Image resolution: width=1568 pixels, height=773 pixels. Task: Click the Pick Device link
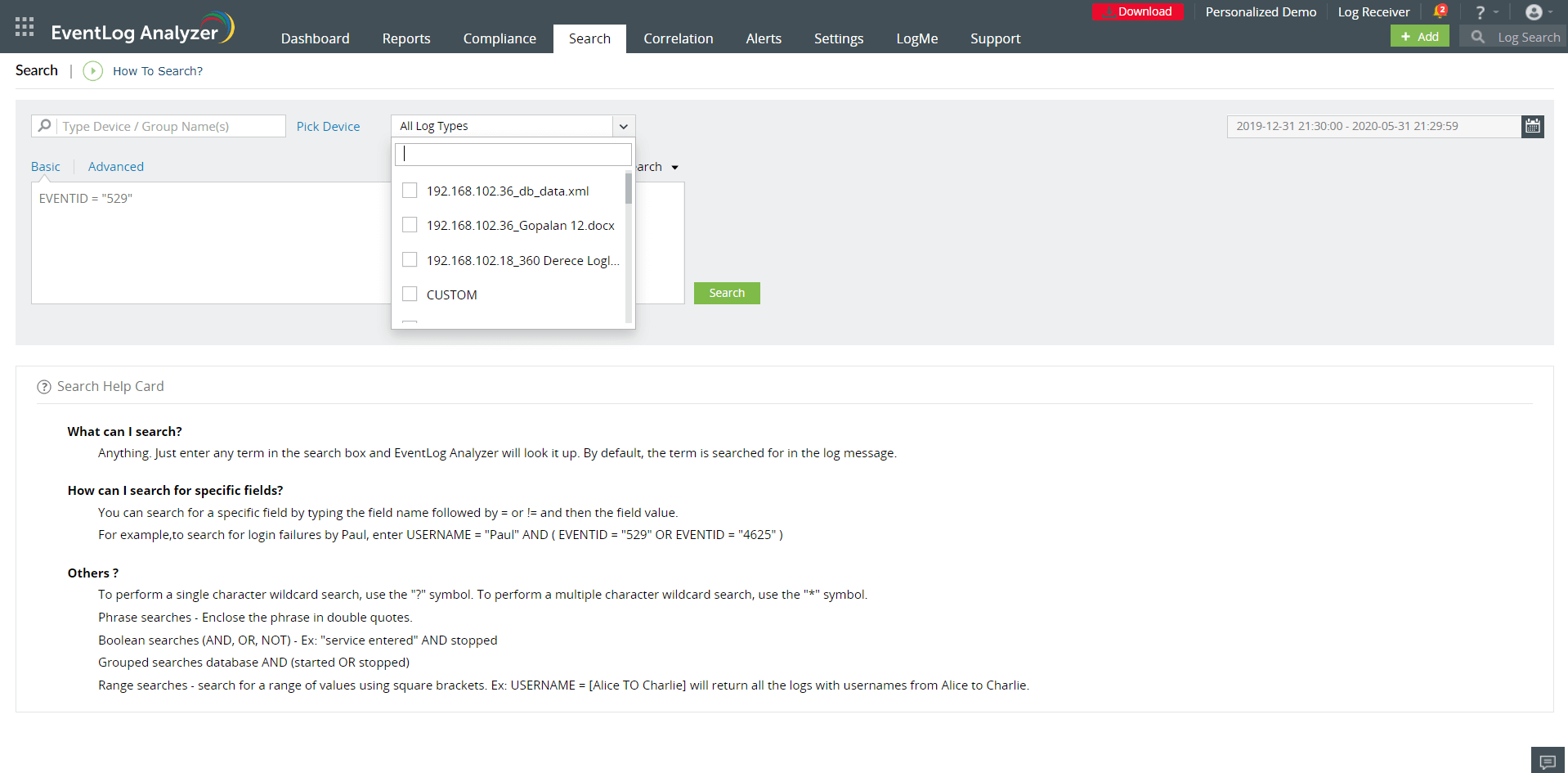(328, 126)
